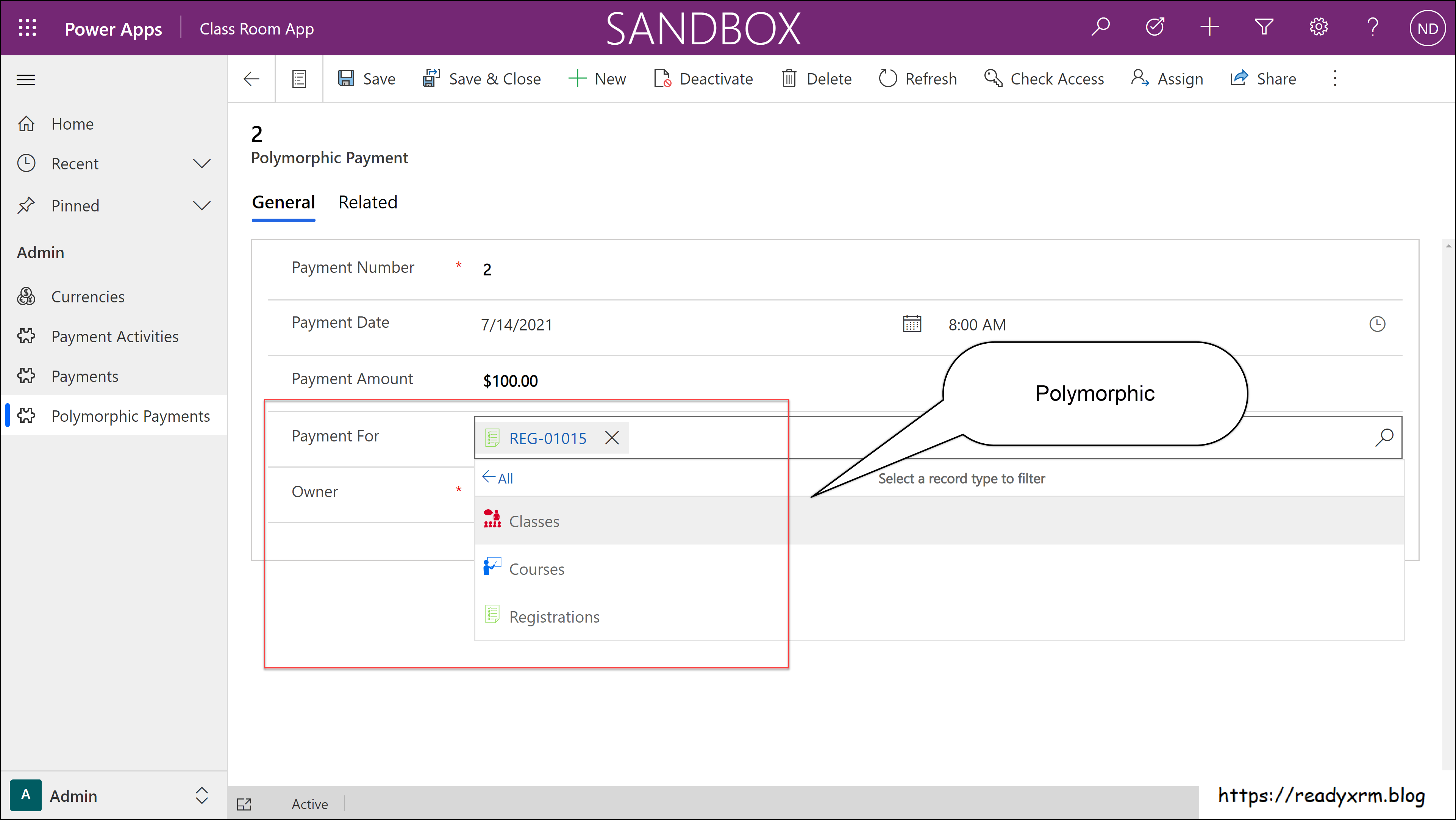1456x820 pixels.
Task: Open Currencies from the Admin sidebar
Action: pos(87,296)
